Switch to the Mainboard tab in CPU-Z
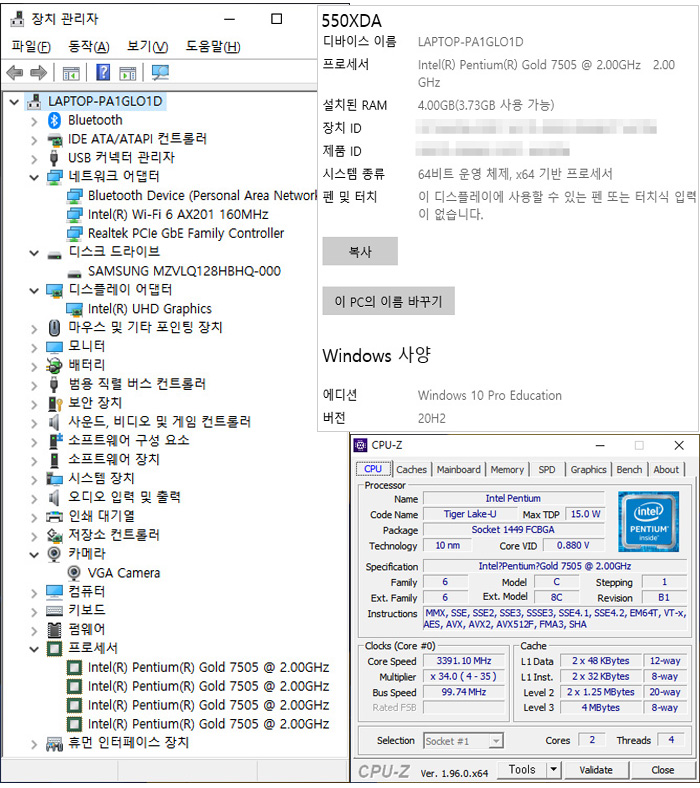The width and height of the screenshot is (700, 788). 458,469
